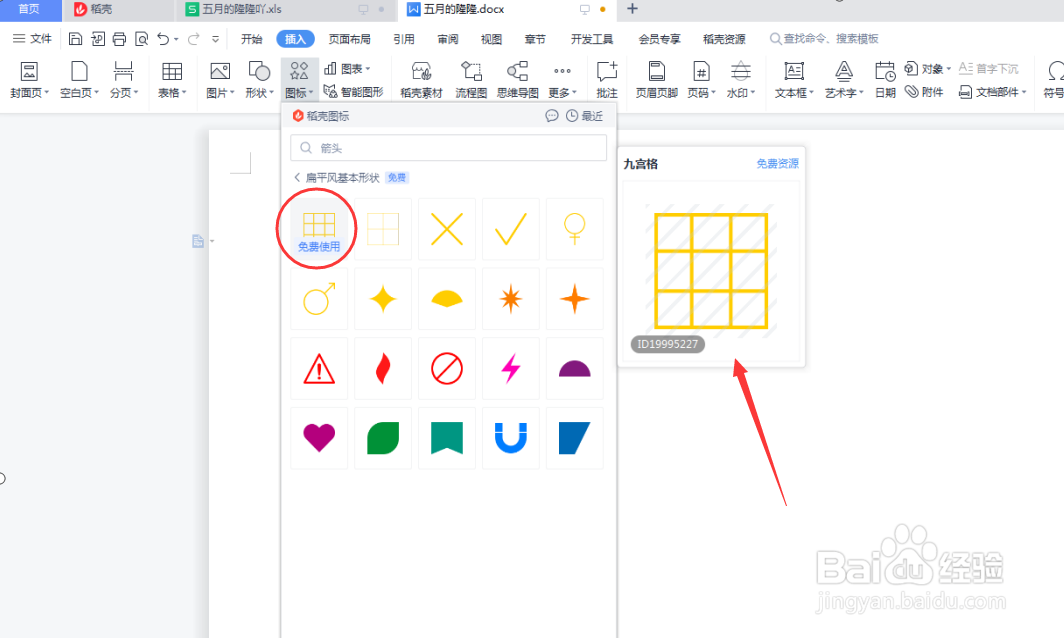The width and height of the screenshot is (1064, 638).
Task: Insert the 日期 date
Action: [885, 79]
